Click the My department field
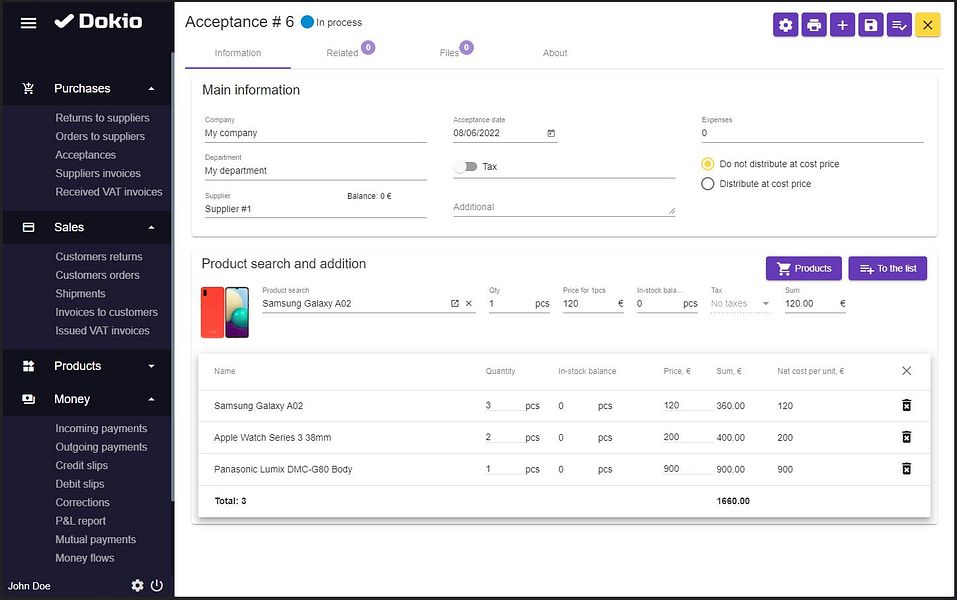 (x=316, y=171)
